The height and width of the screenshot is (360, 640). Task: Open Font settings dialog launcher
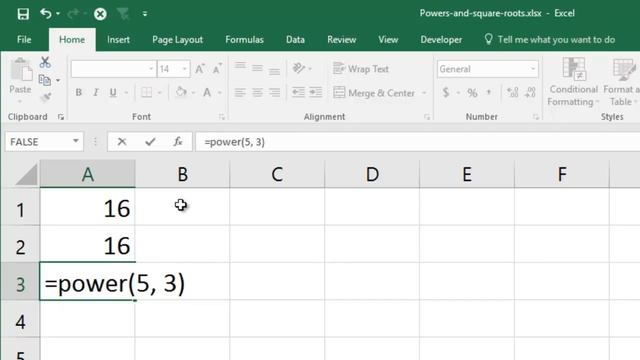(222, 117)
